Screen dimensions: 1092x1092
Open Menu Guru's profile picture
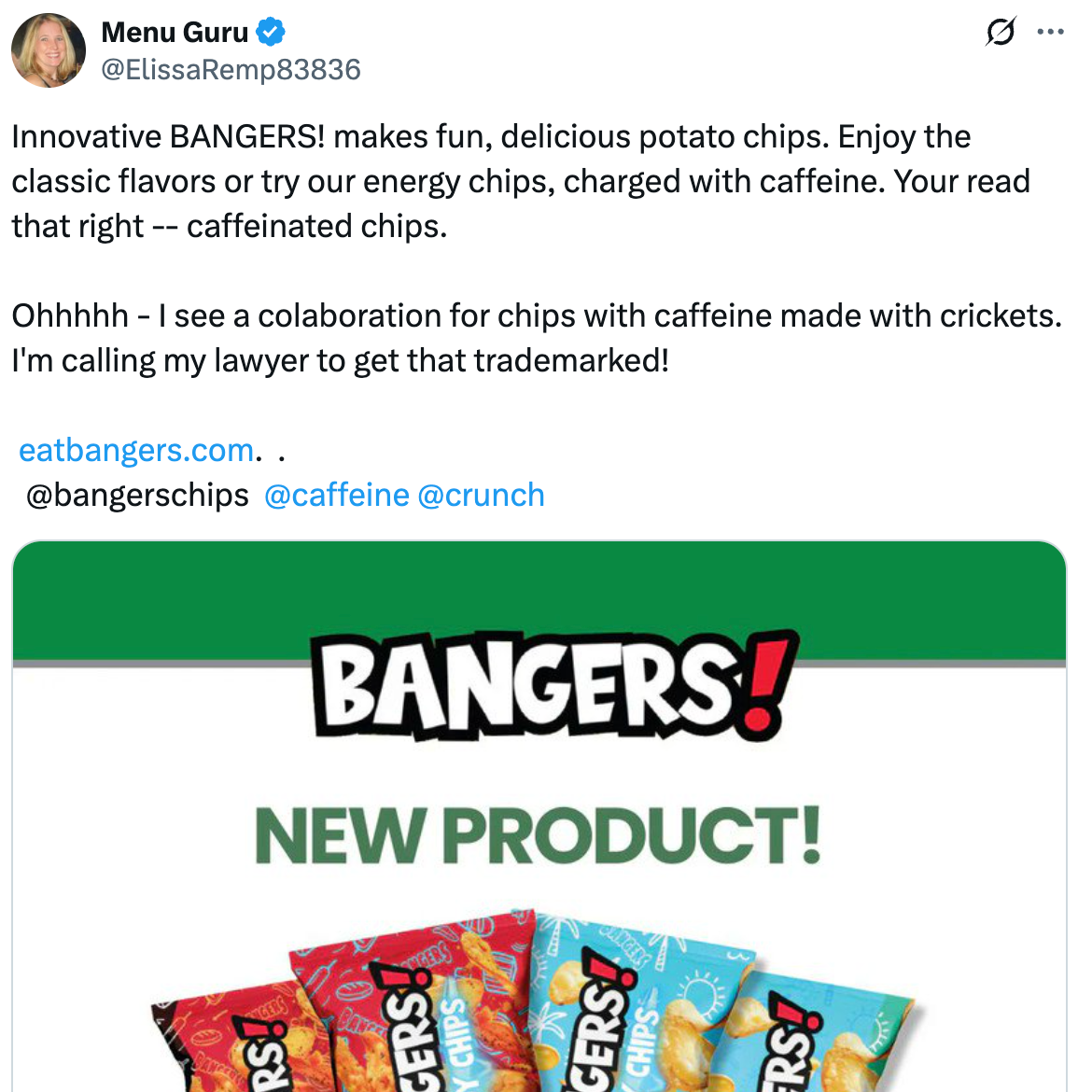[48, 50]
